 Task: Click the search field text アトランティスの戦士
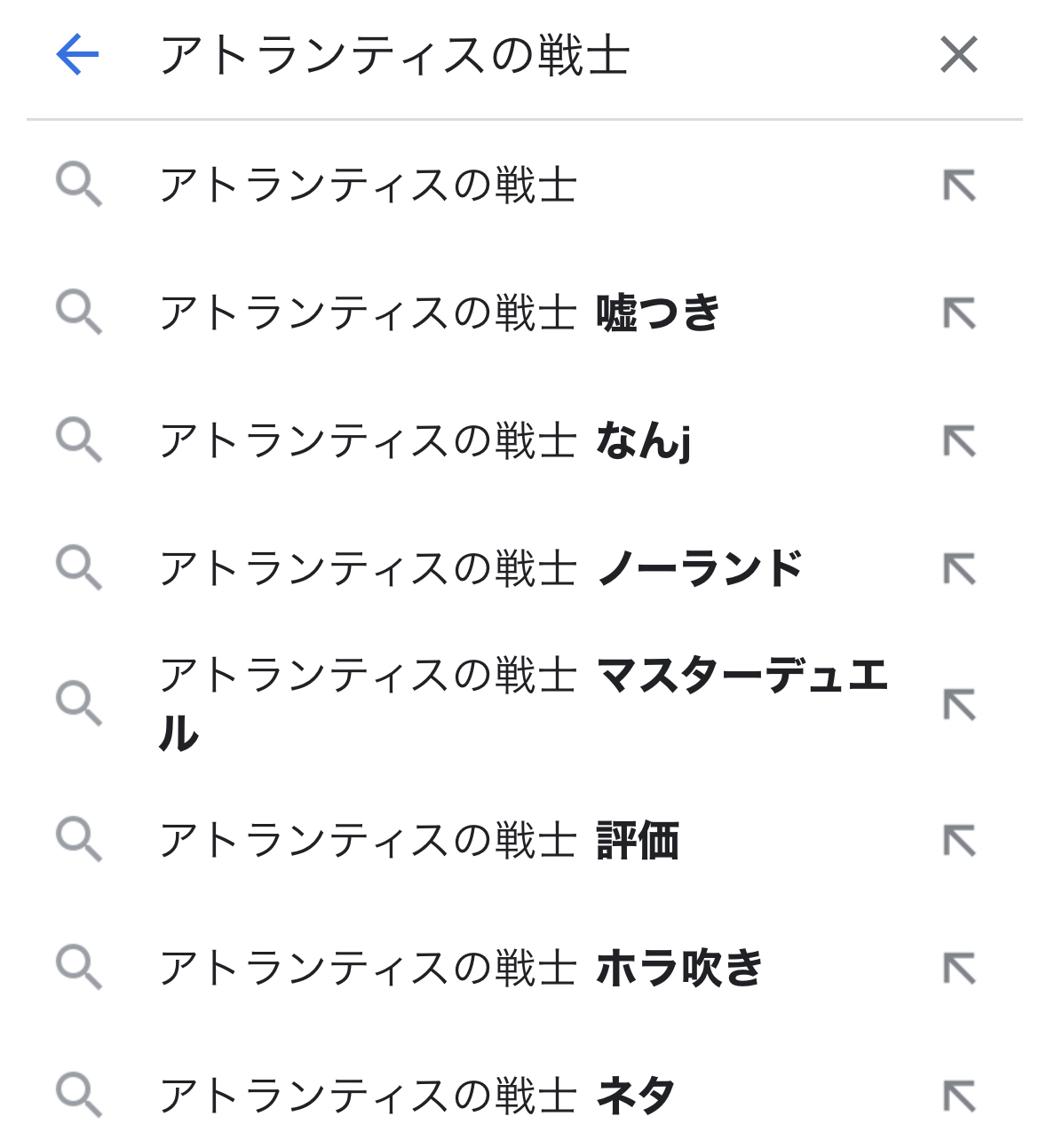tap(394, 55)
